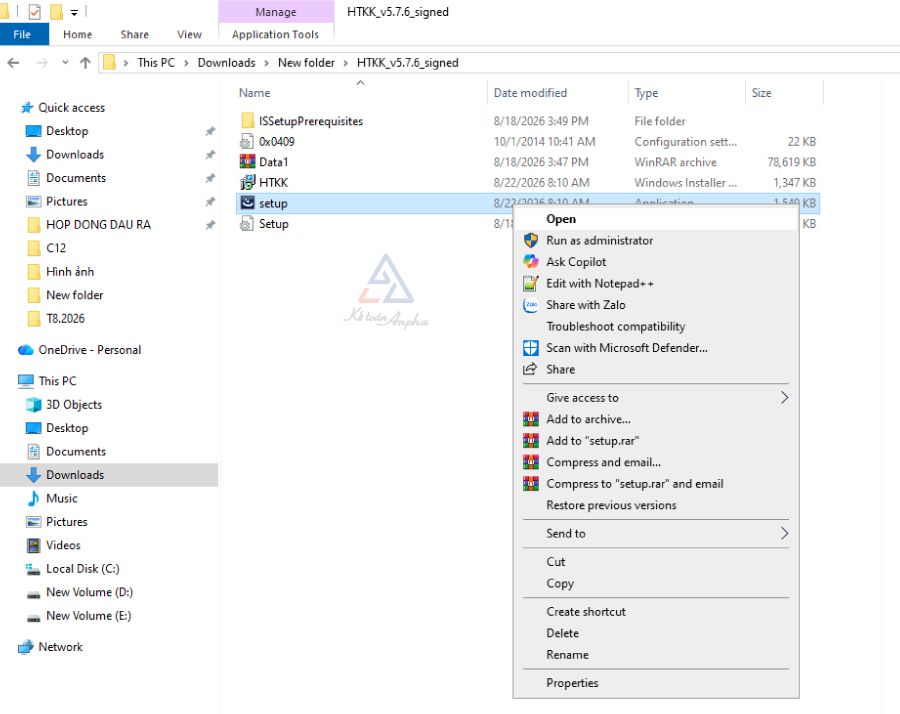This screenshot has height=714, width=900.
Task: Open the recent locations dropdown arrow
Action: pos(65,63)
